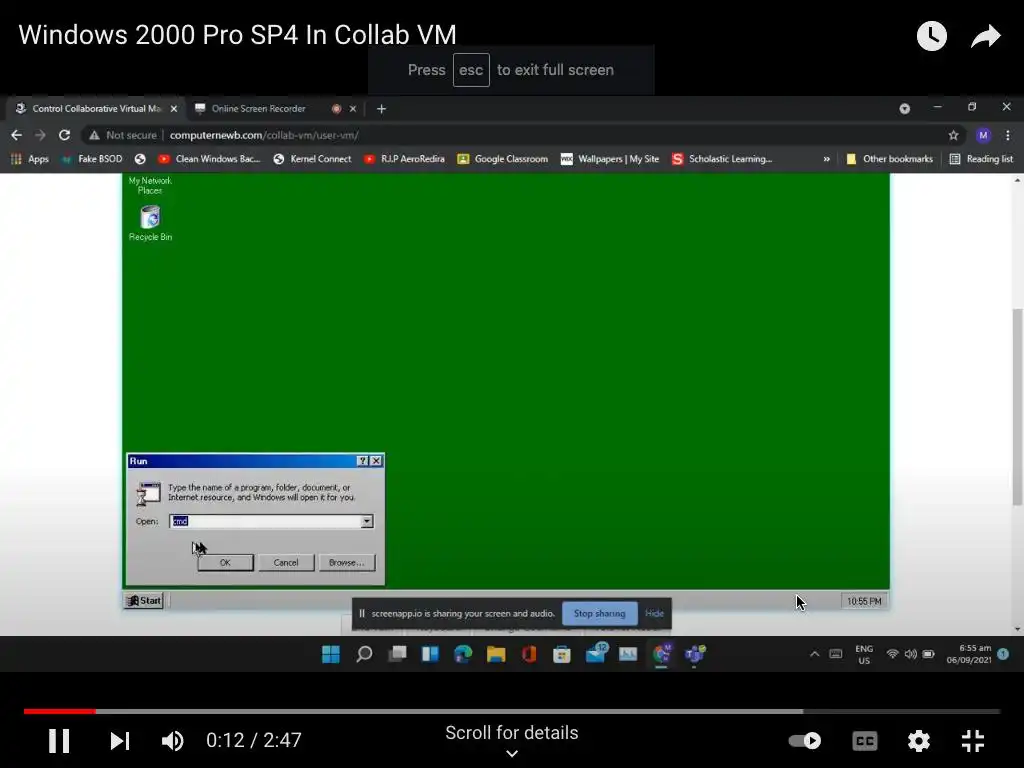Open Chrome three-dot menu
This screenshot has height=768, width=1024.
1008,135
